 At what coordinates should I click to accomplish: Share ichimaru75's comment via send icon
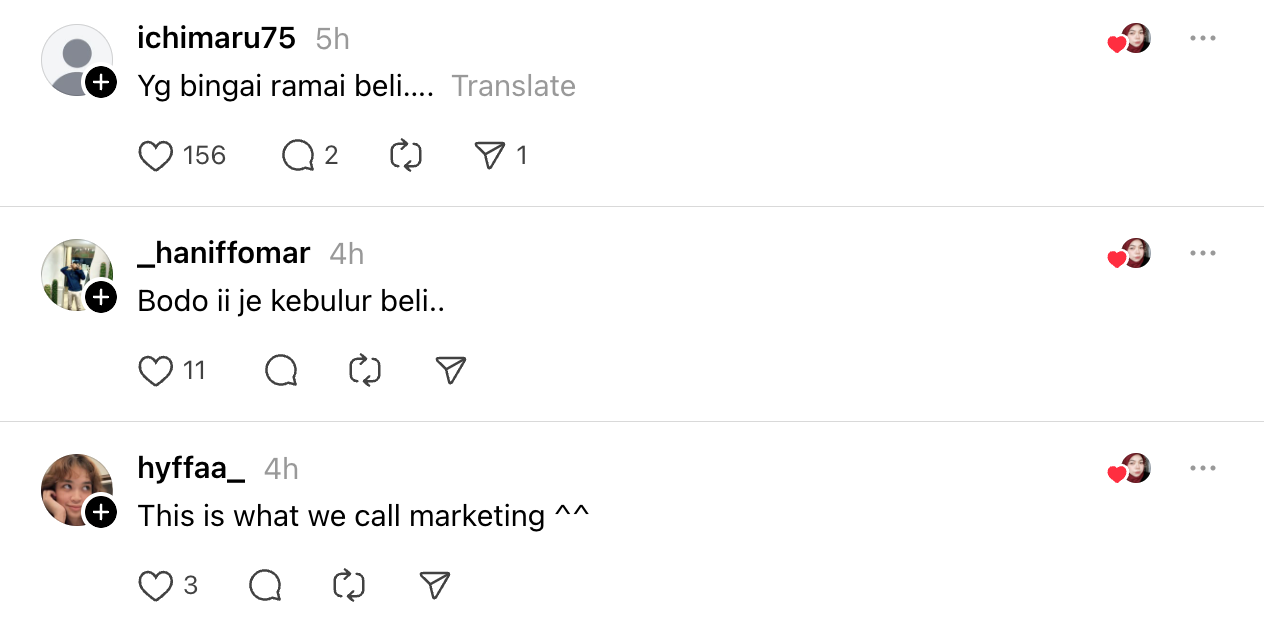(489, 156)
